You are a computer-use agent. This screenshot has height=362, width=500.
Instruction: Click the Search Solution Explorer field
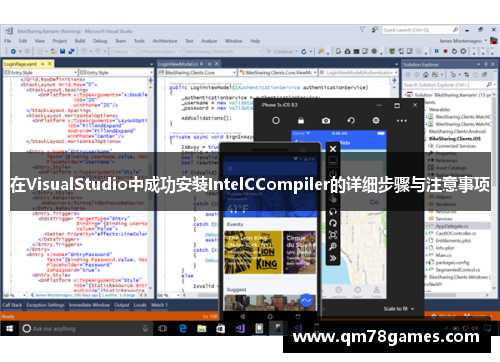click(448, 85)
